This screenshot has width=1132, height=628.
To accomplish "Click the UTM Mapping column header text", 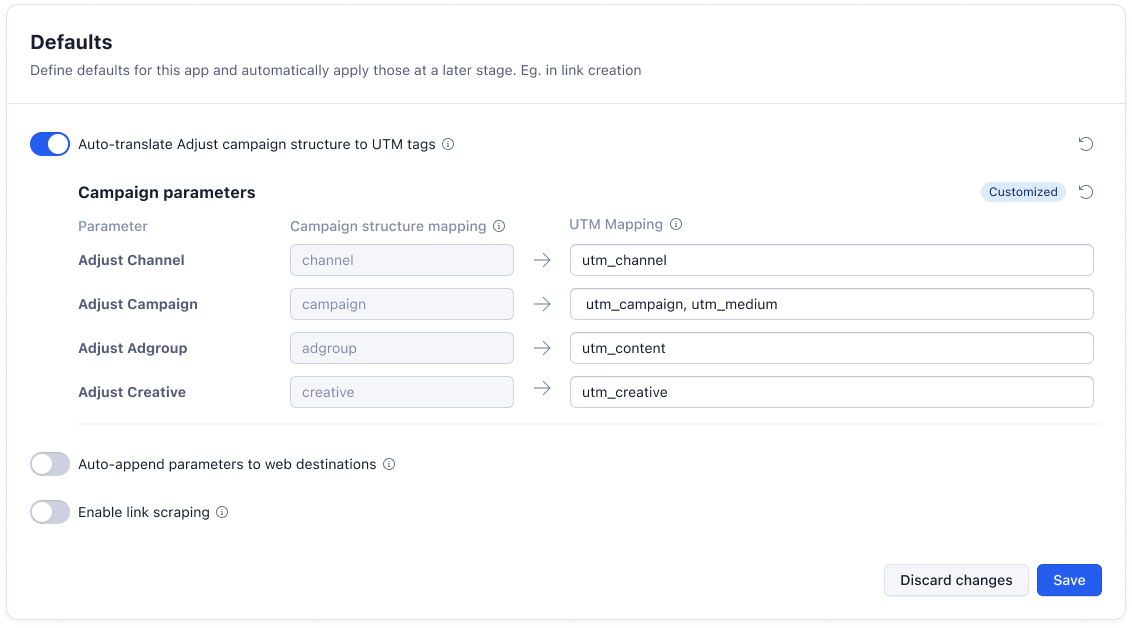I will (616, 224).
